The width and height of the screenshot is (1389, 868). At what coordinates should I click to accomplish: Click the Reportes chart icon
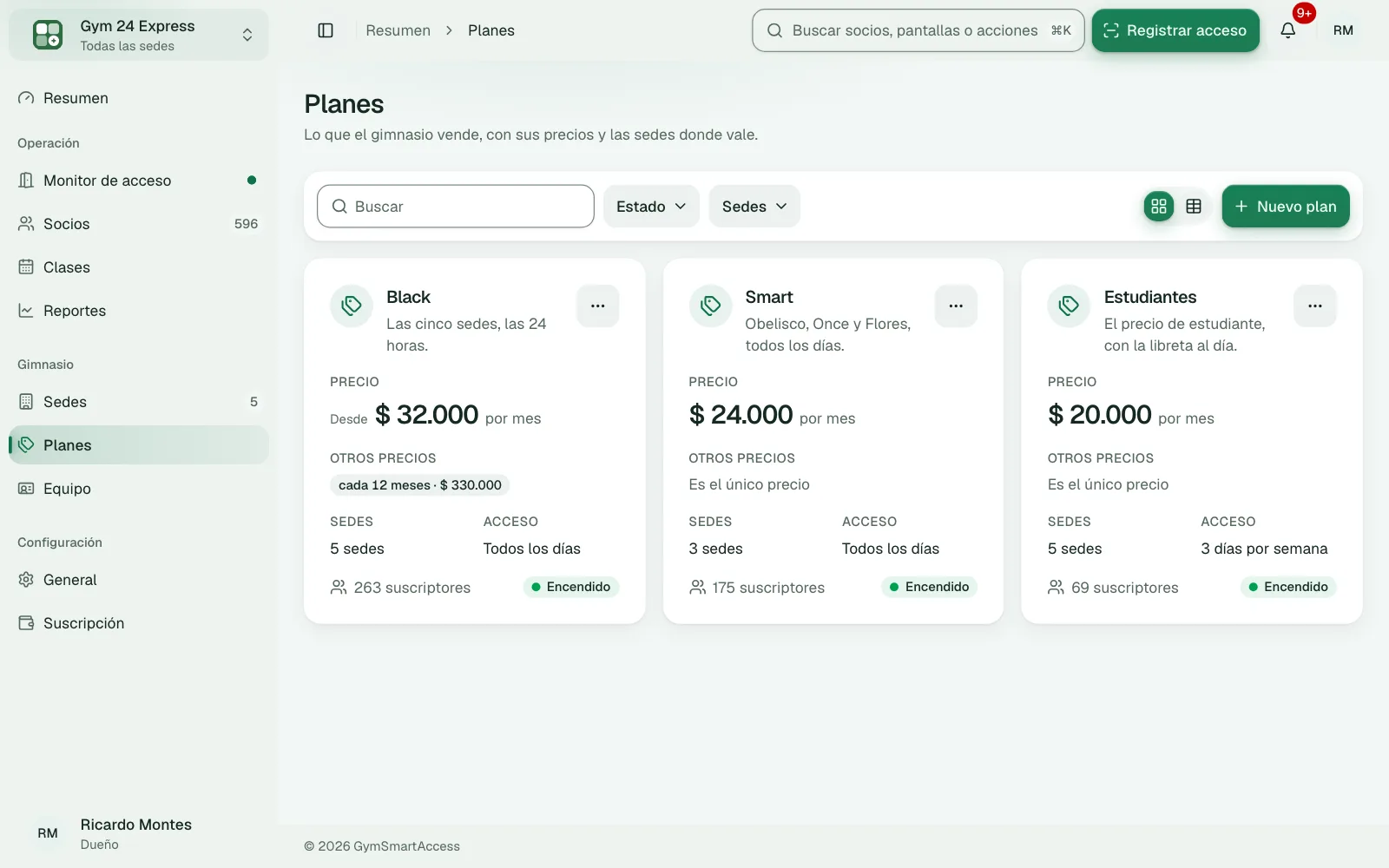(x=26, y=311)
